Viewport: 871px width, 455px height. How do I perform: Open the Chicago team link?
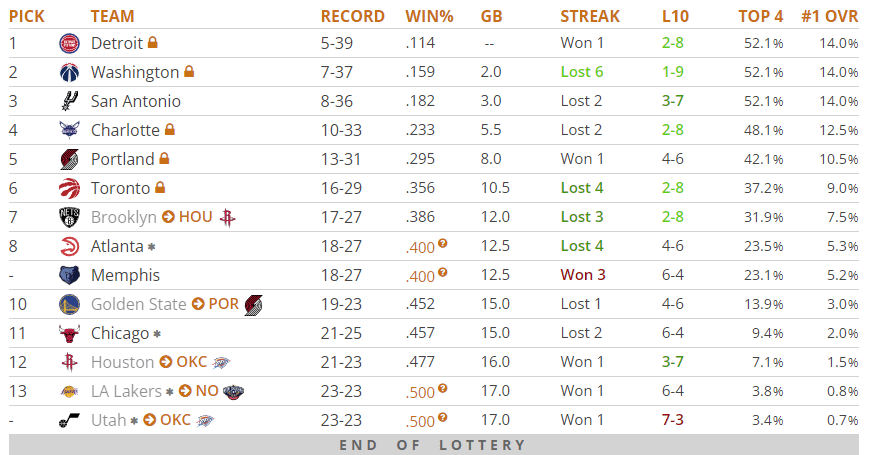click(x=120, y=333)
